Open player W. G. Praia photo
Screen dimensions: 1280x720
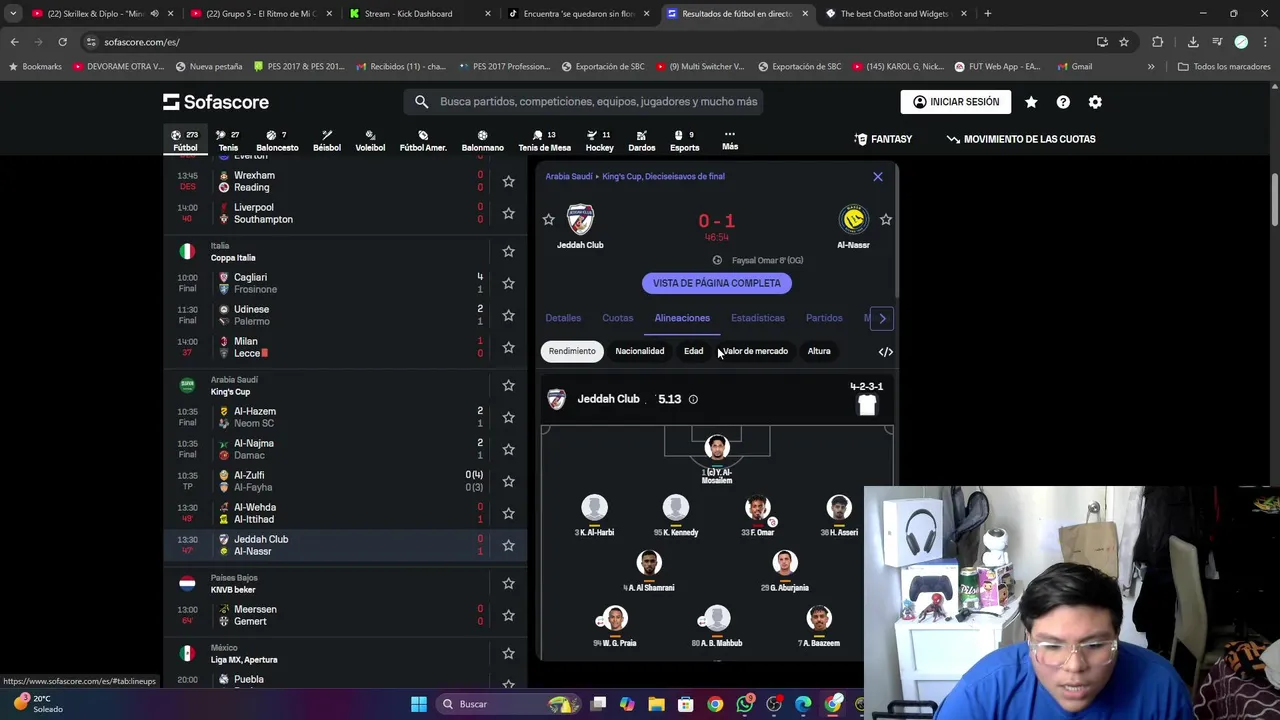pos(615,619)
